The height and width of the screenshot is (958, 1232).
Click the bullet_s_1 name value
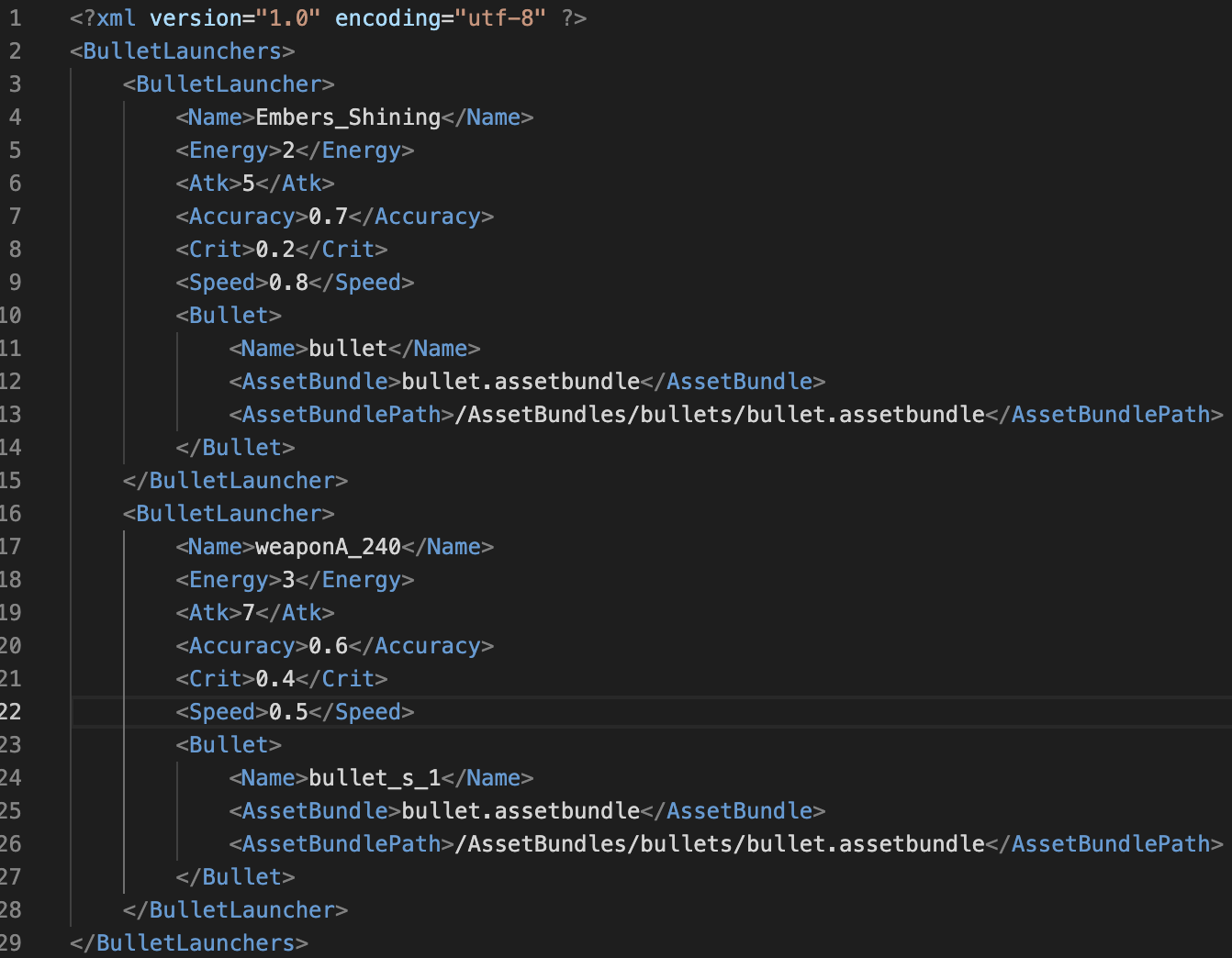[x=375, y=778]
